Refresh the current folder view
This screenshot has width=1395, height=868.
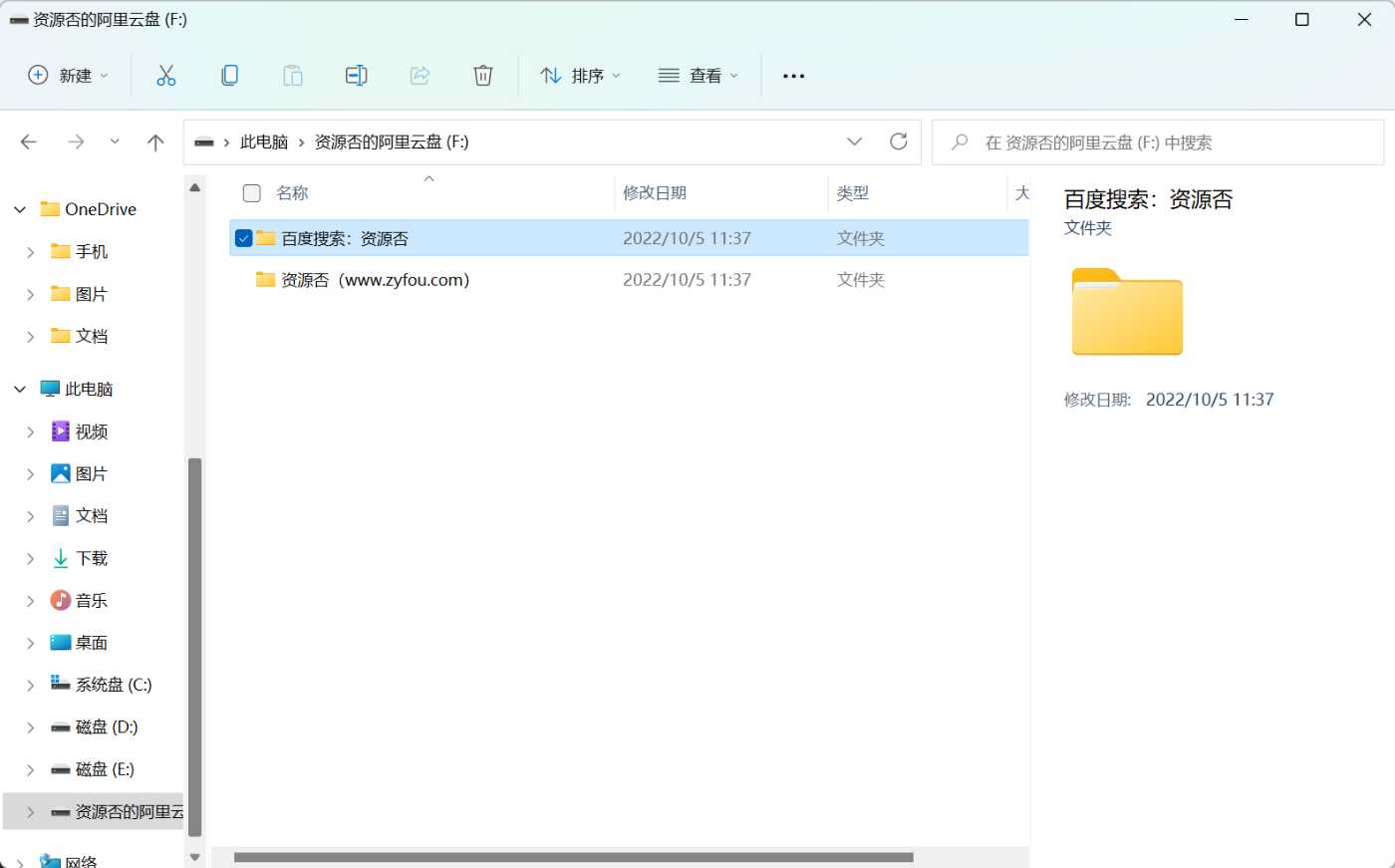click(x=898, y=142)
